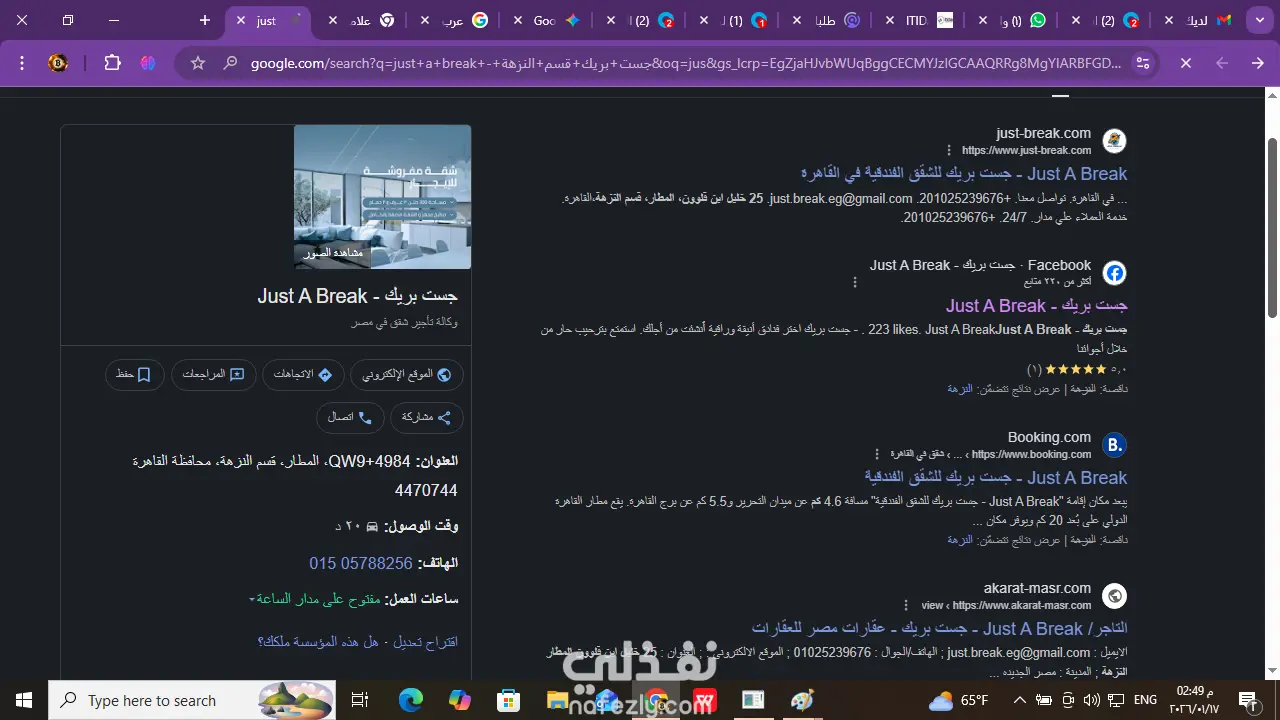Switch to the Google tab labeled عرب

[x=456, y=20]
